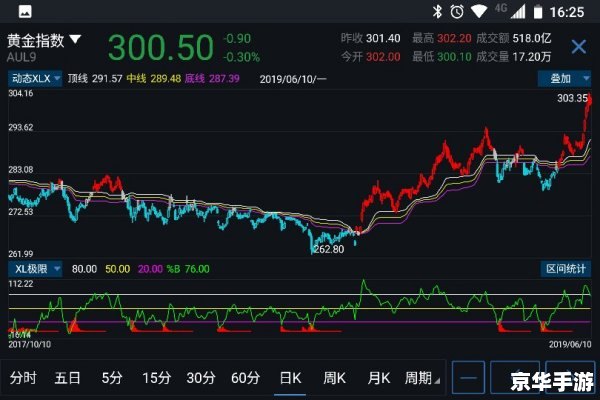600x400 pixels.
Task: Tap the battery status icon
Action: pos(538,12)
